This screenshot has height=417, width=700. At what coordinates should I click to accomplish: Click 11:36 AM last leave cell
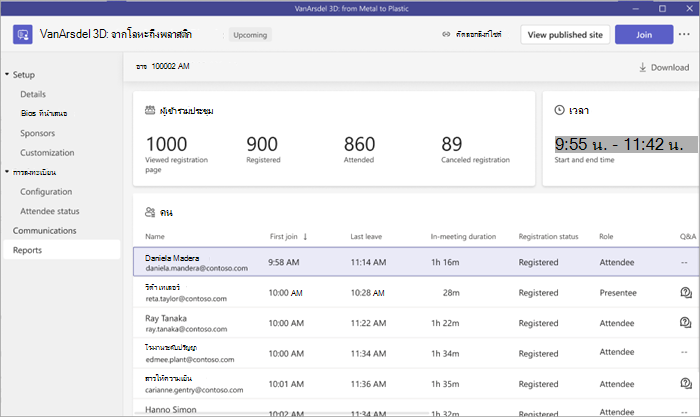(368, 384)
